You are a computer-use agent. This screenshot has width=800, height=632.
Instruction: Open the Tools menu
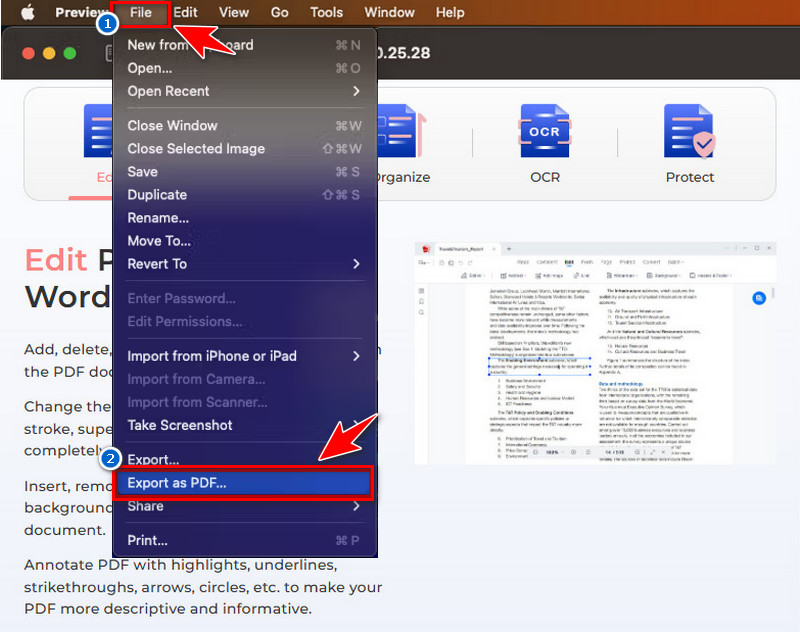(327, 12)
